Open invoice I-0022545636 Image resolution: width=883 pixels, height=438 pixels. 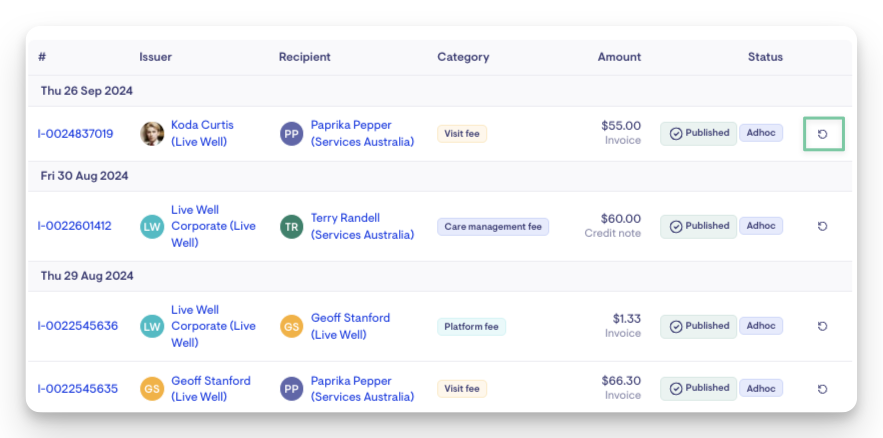[x=77, y=326]
